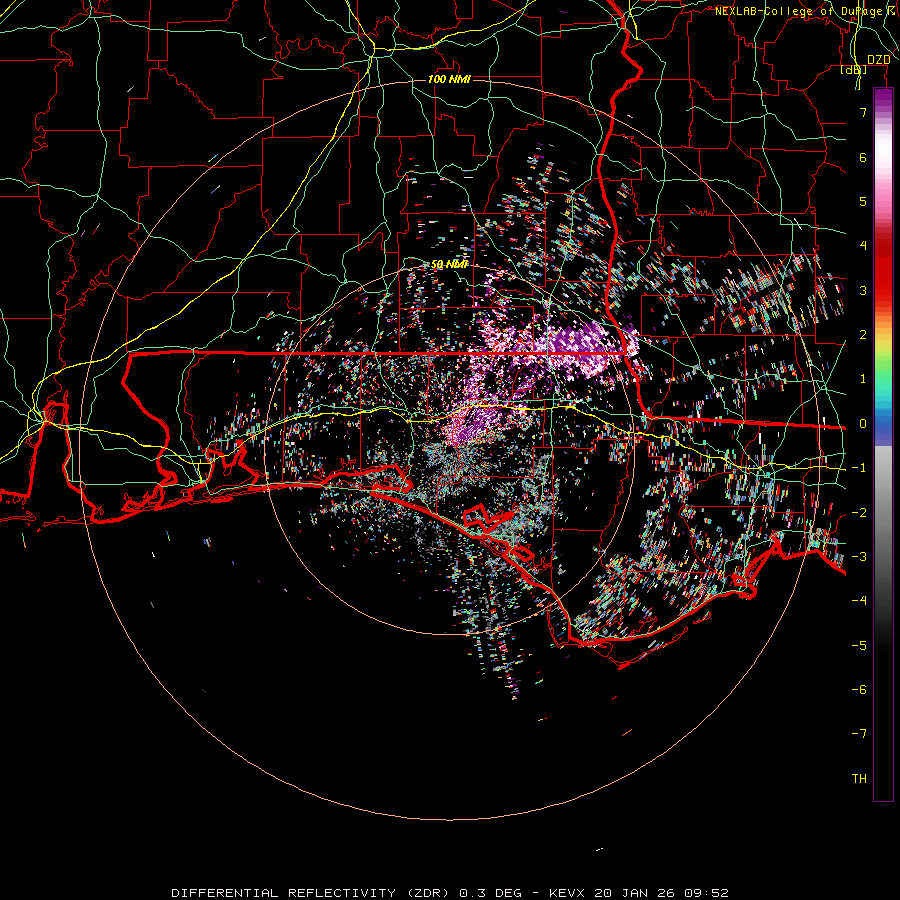900x900 pixels.
Task: Select the 7 value on the dB scale
Action: pos(863,112)
